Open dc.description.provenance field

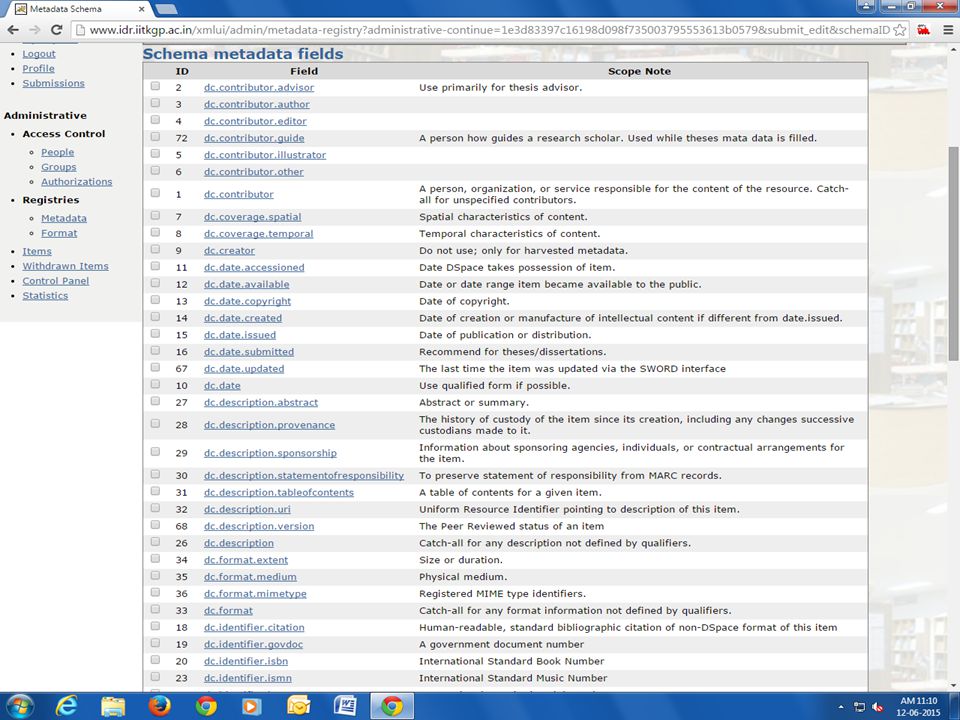(x=269, y=425)
